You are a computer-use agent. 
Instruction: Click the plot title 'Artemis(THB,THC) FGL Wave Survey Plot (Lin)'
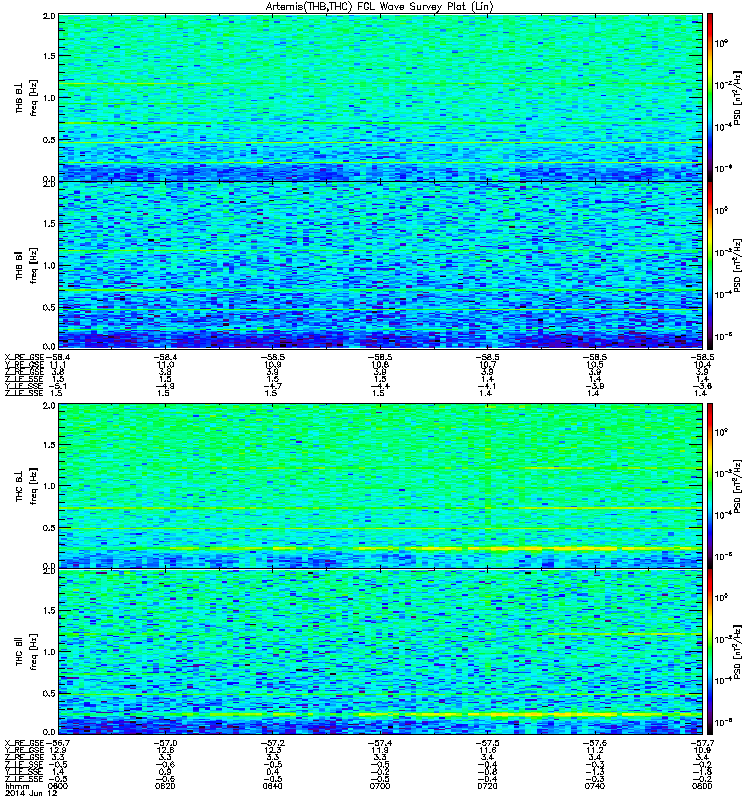[379, 7]
